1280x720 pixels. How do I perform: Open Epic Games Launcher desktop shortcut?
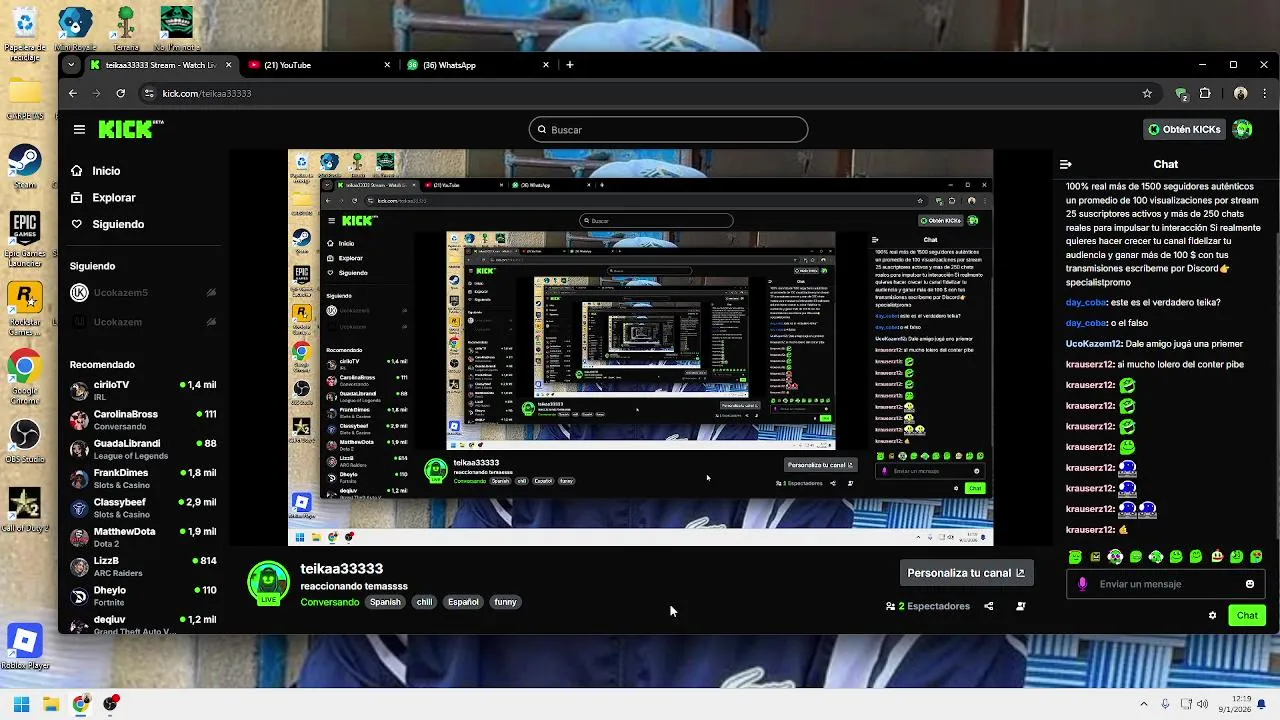coord(25,236)
